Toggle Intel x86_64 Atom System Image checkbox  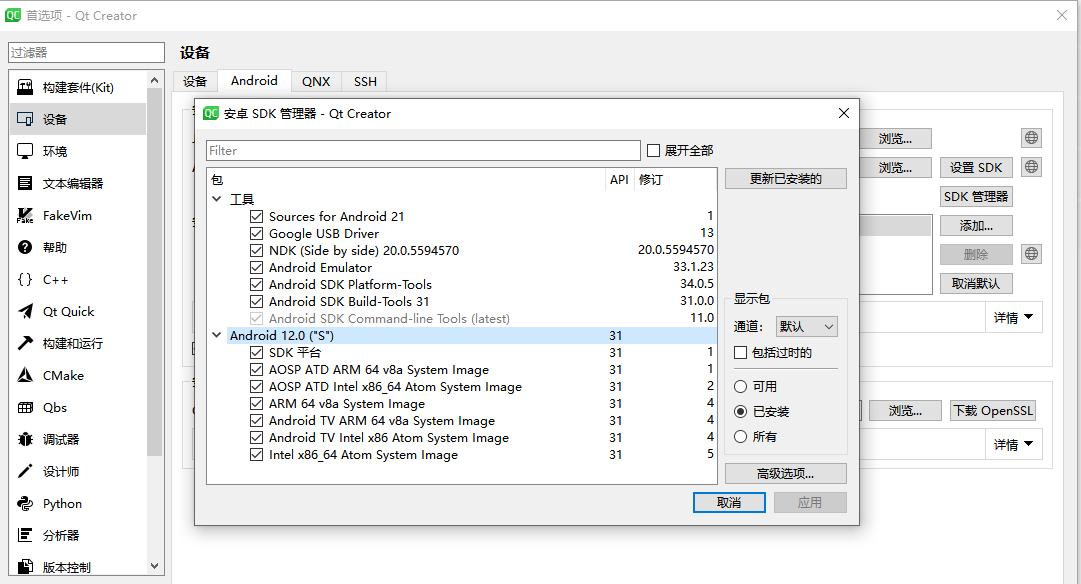point(256,454)
